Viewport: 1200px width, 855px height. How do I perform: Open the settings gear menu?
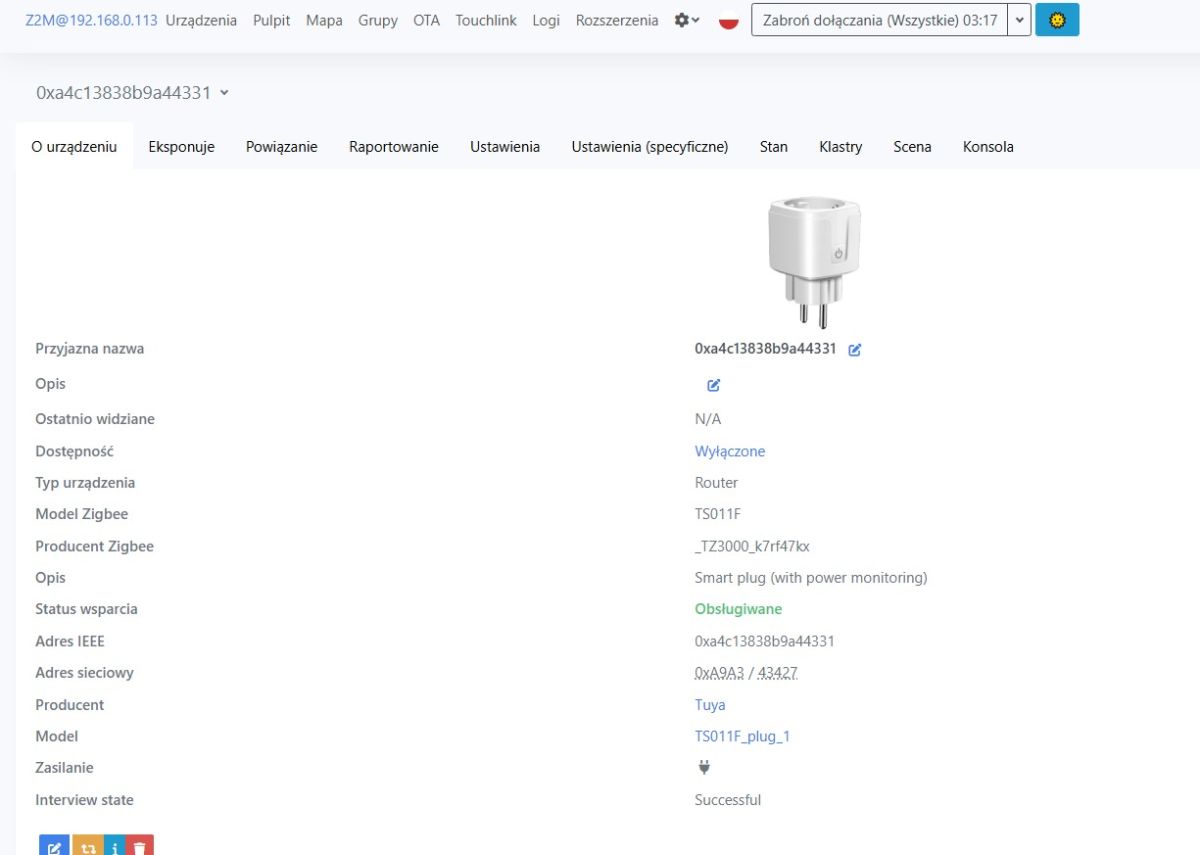pyautogui.click(x=687, y=20)
